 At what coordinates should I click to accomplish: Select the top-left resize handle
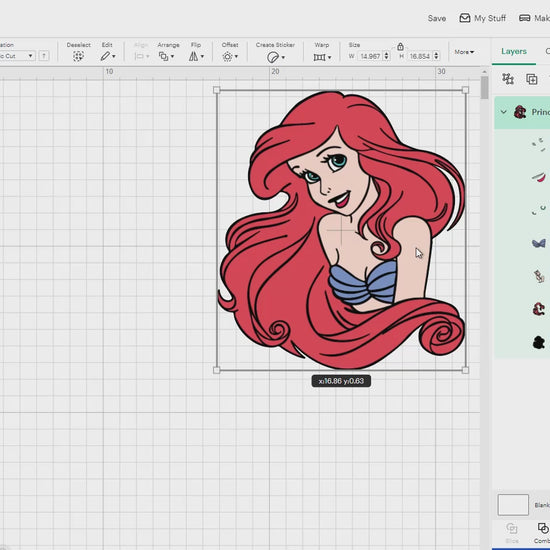point(216,90)
